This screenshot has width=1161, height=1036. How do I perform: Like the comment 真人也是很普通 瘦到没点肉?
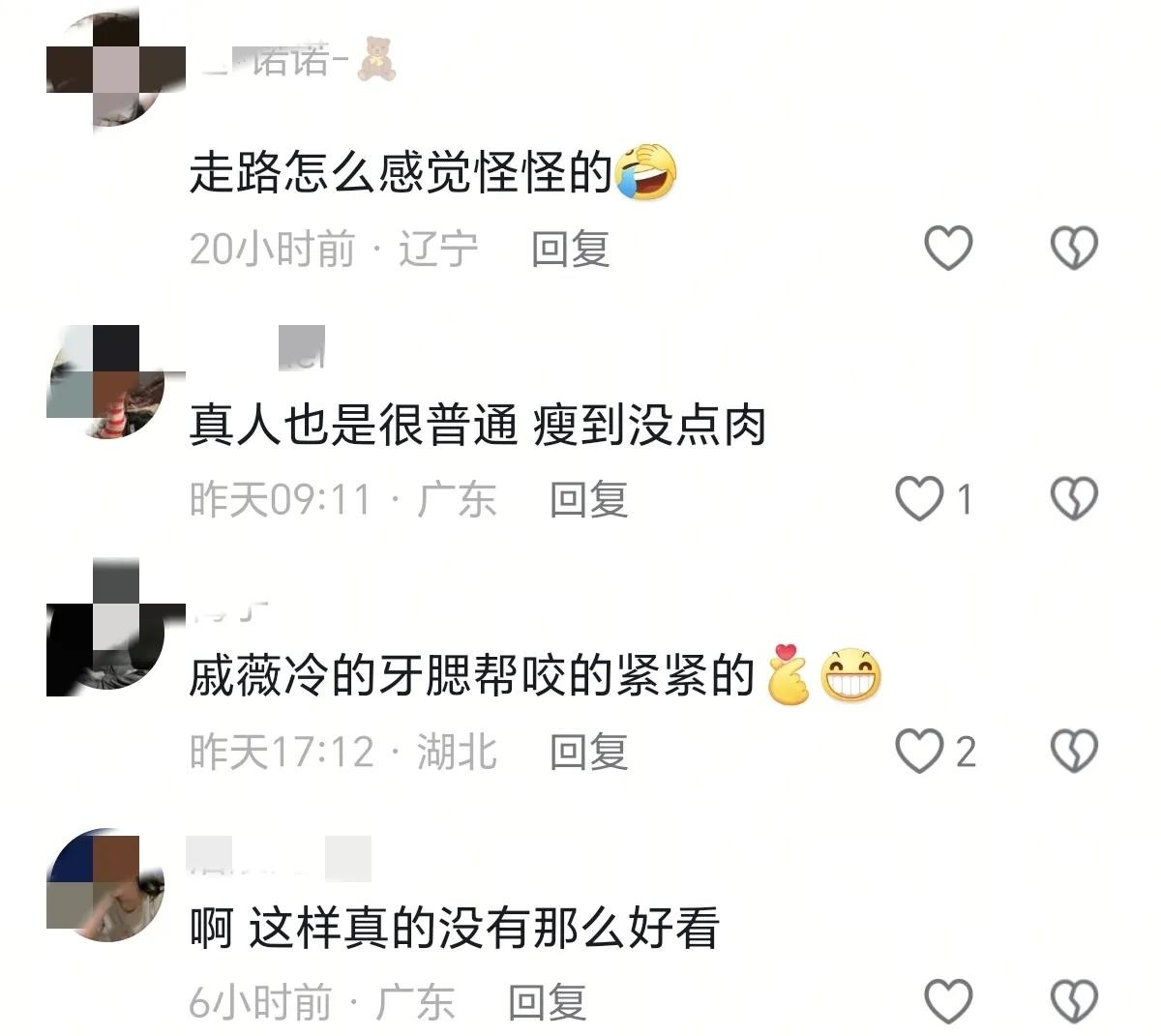coord(918,499)
